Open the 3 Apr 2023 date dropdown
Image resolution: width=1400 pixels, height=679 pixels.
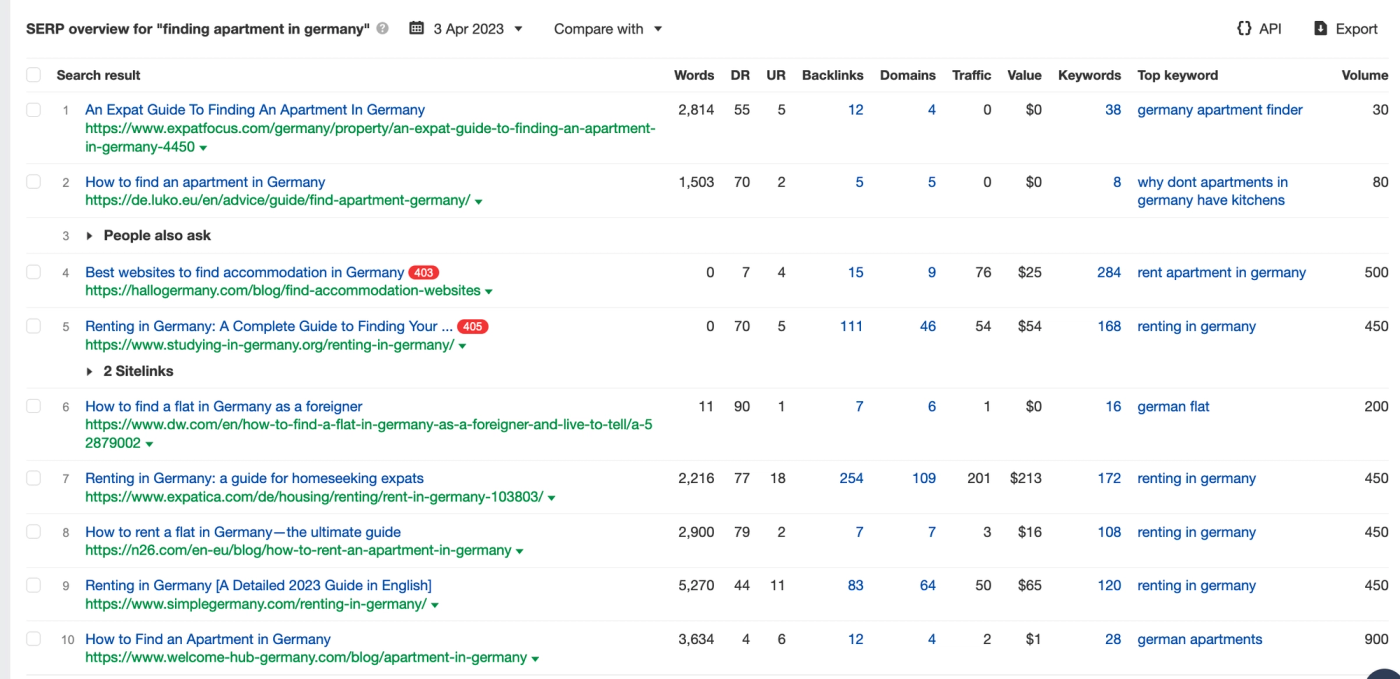pyautogui.click(x=470, y=28)
